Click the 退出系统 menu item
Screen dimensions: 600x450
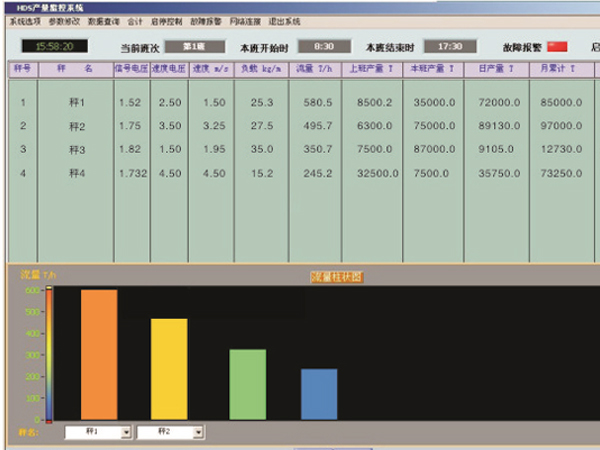tap(283, 20)
